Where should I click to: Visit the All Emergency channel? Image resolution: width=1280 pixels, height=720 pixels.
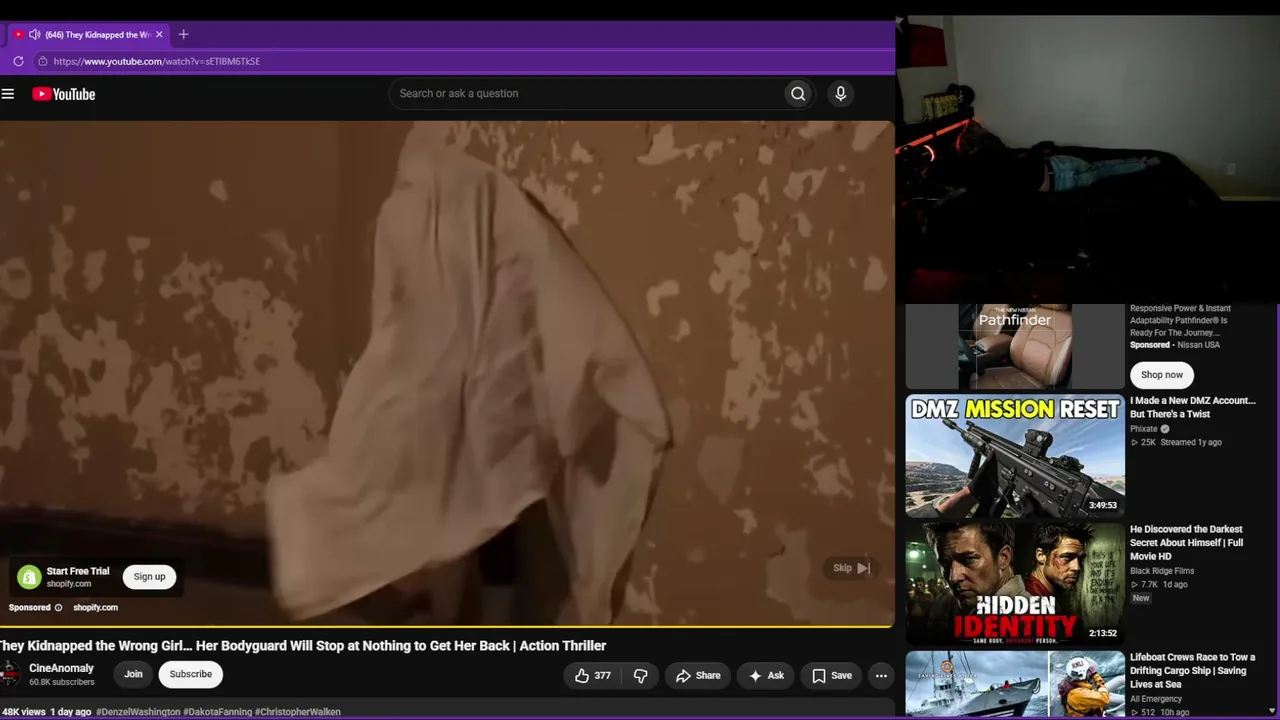1156,699
